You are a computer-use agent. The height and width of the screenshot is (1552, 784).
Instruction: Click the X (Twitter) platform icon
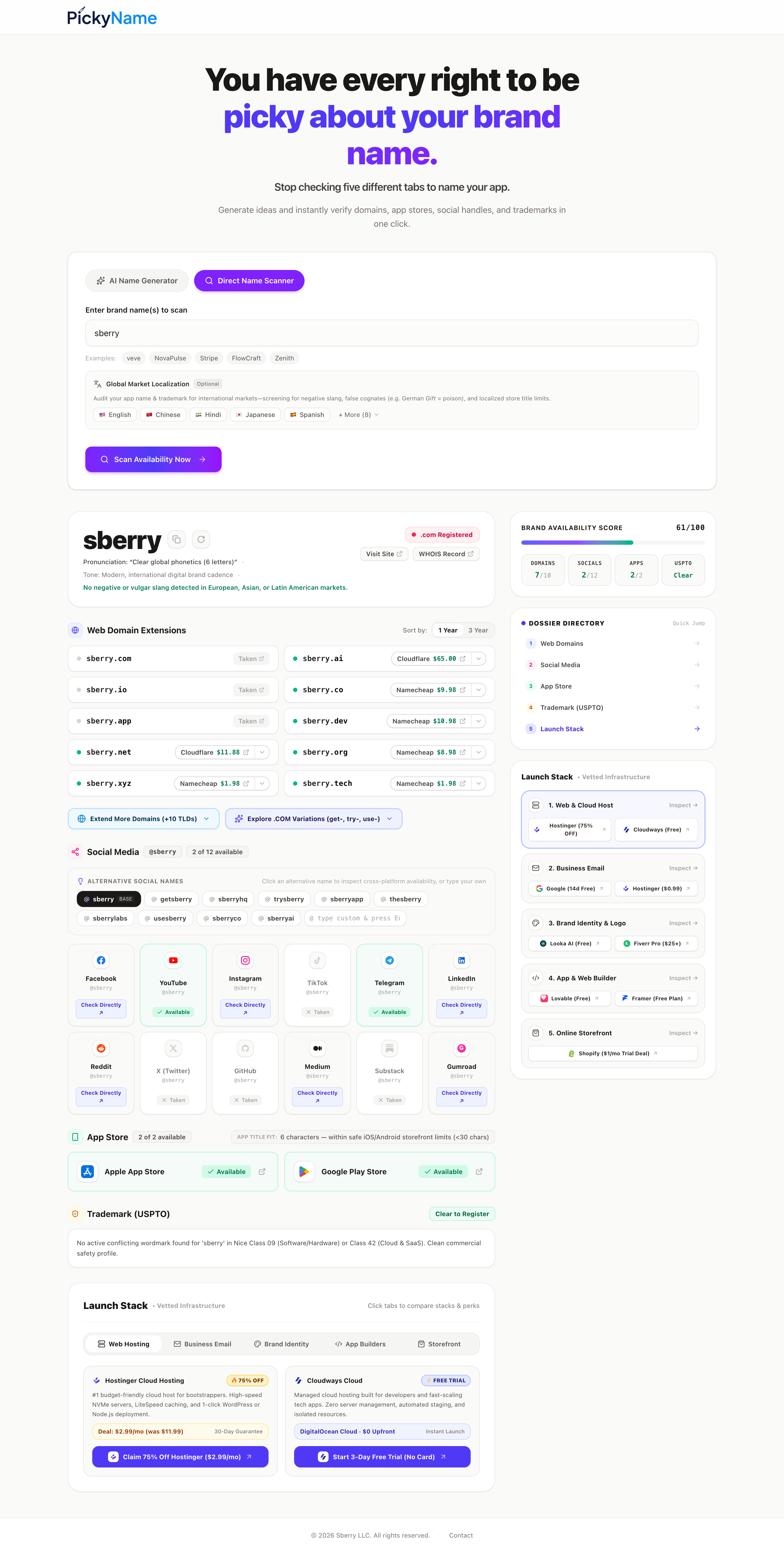coord(173,1048)
